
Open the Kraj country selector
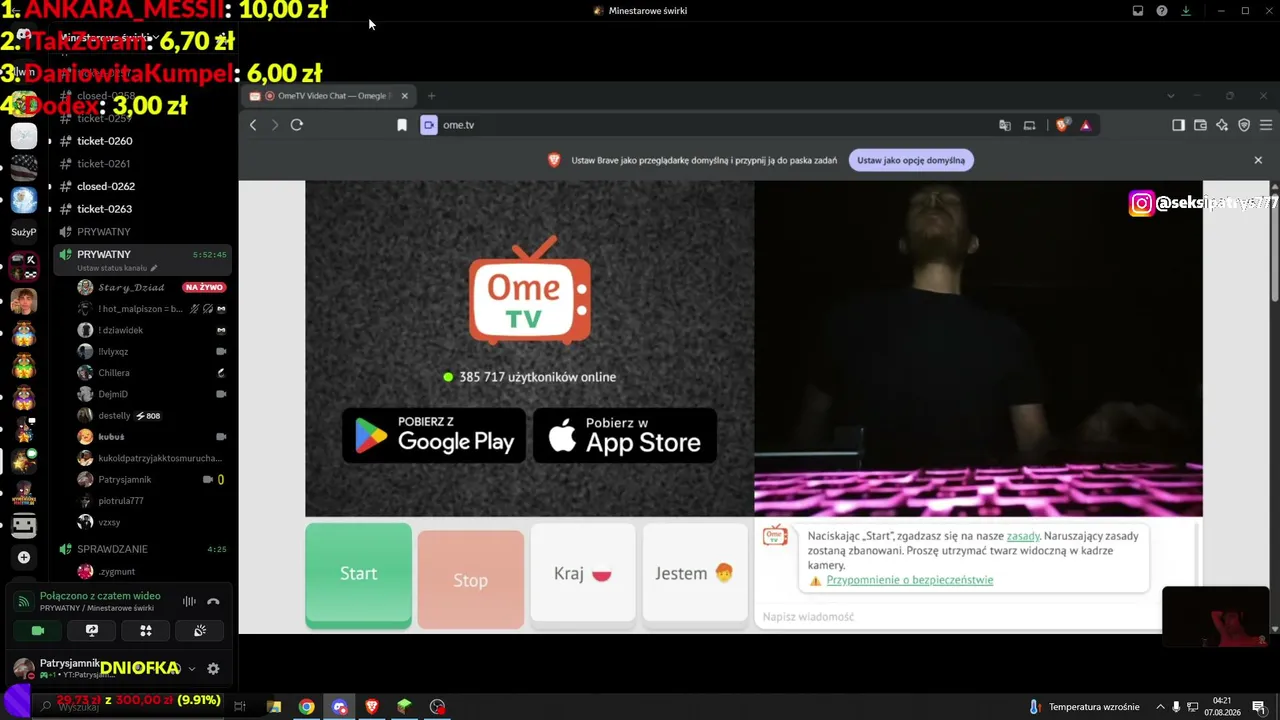(x=583, y=574)
